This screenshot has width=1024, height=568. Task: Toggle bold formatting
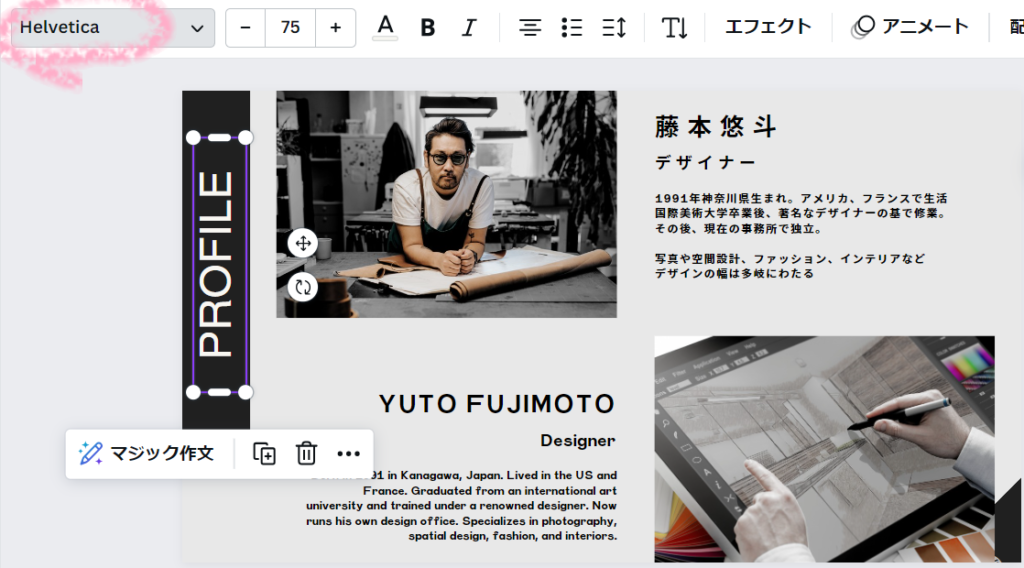coord(428,27)
